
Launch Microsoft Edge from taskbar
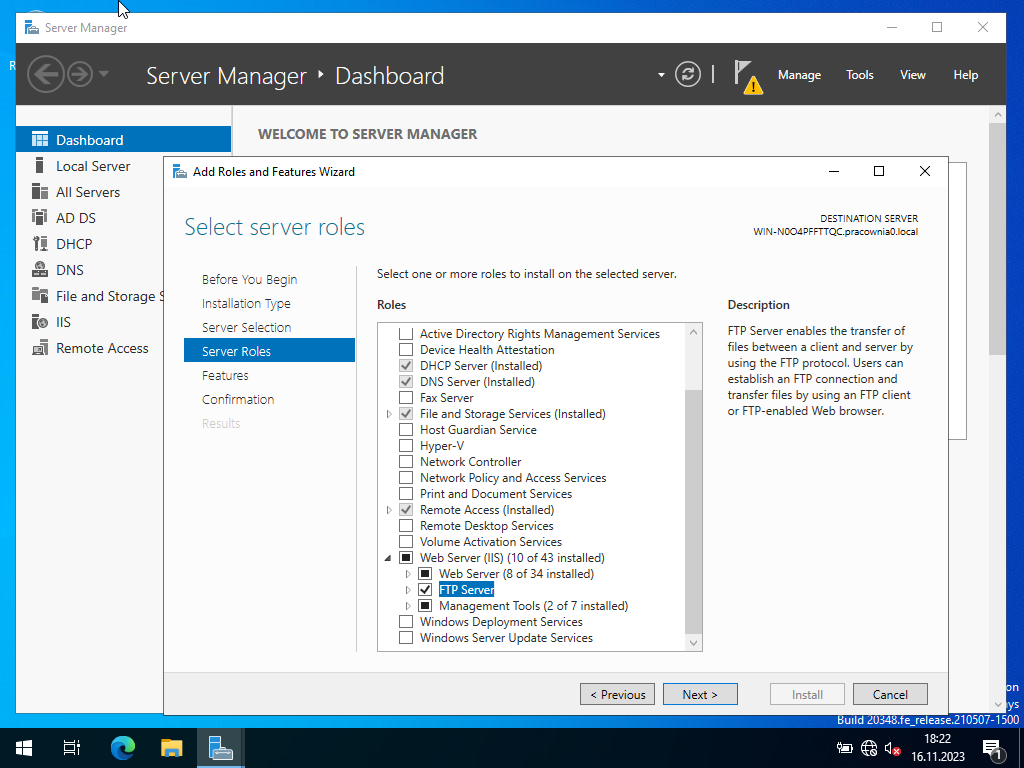pos(123,748)
